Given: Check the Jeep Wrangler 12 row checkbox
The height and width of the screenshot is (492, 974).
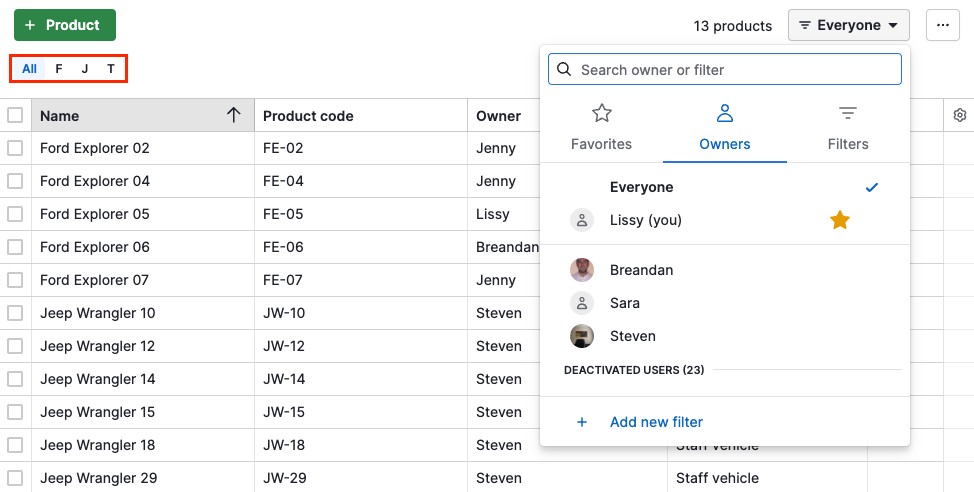Looking at the screenshot, I should pyautogui.click(x=15, y=346).
